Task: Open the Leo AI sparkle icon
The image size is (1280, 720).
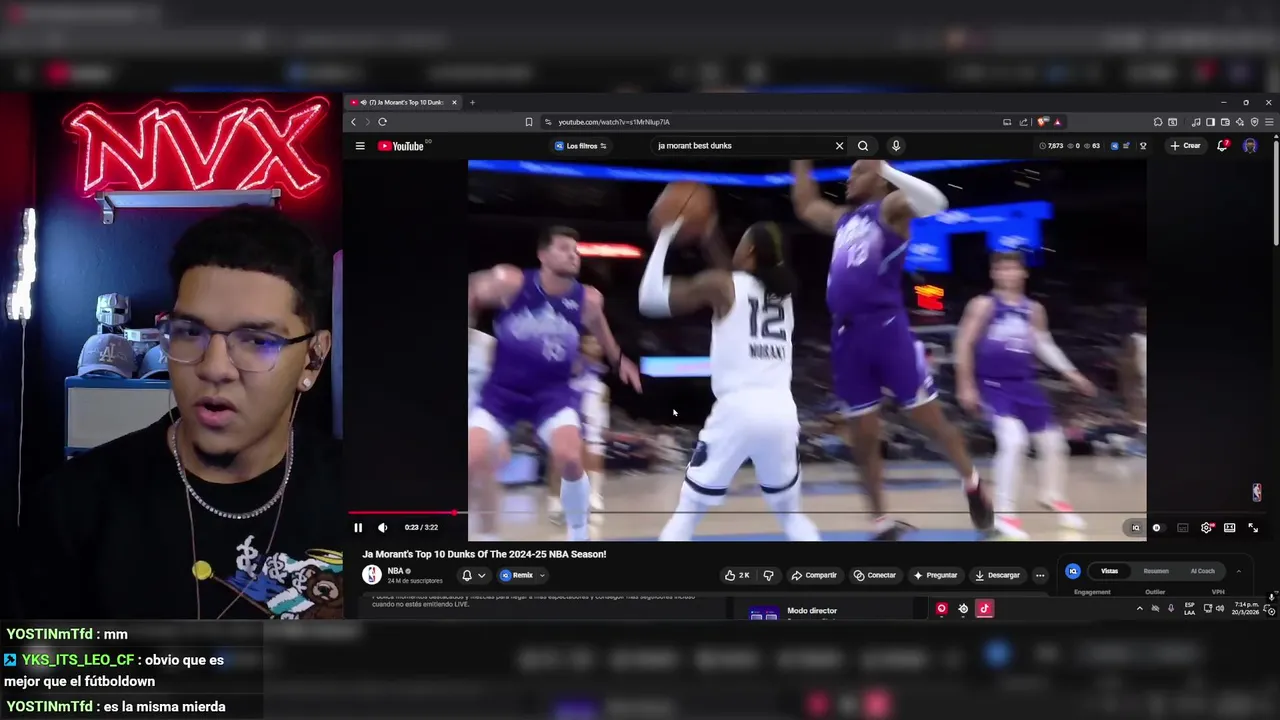Action: (1240, 122)
